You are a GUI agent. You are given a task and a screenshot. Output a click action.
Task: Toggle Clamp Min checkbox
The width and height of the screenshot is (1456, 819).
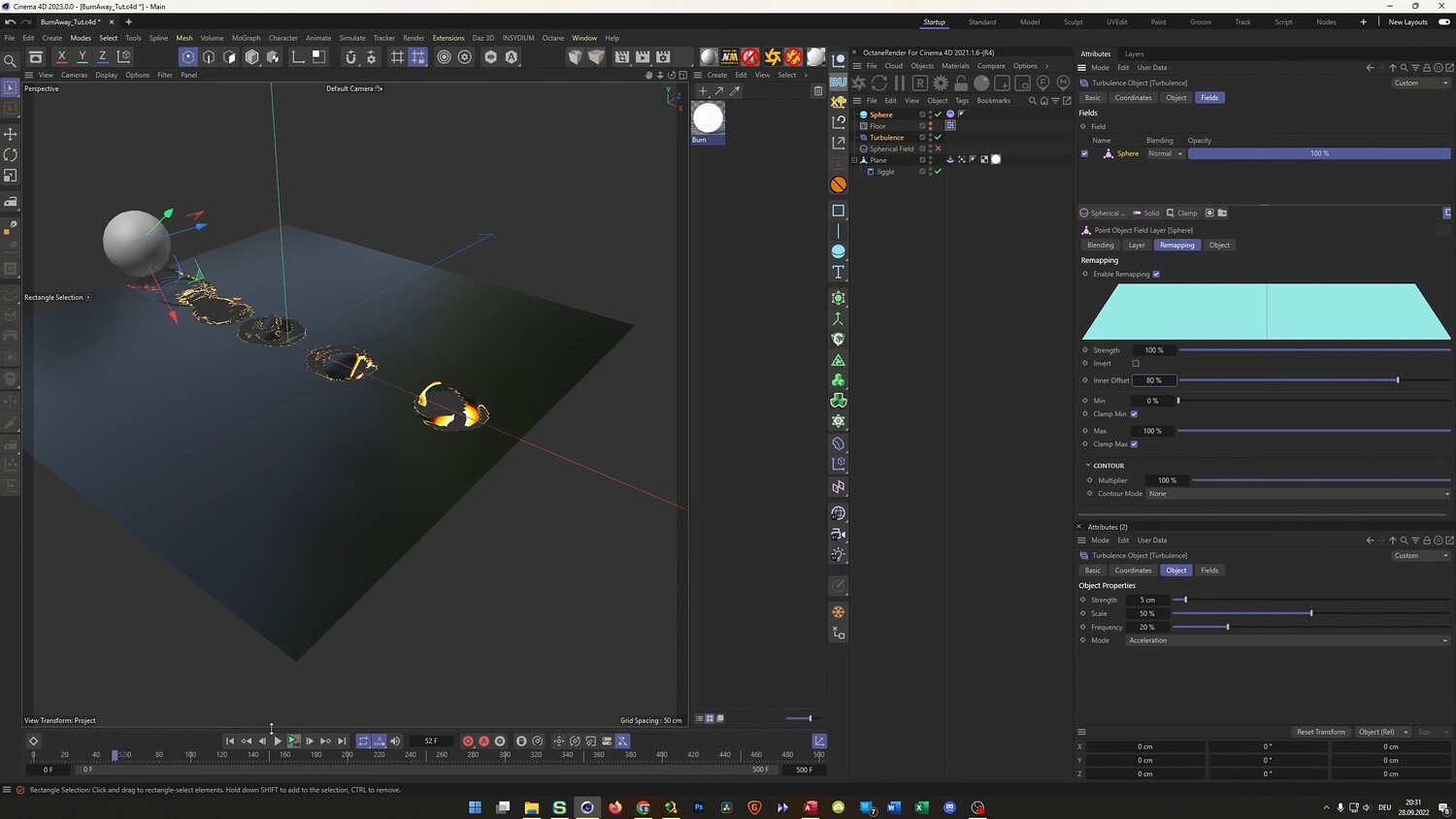(1134, 414)
